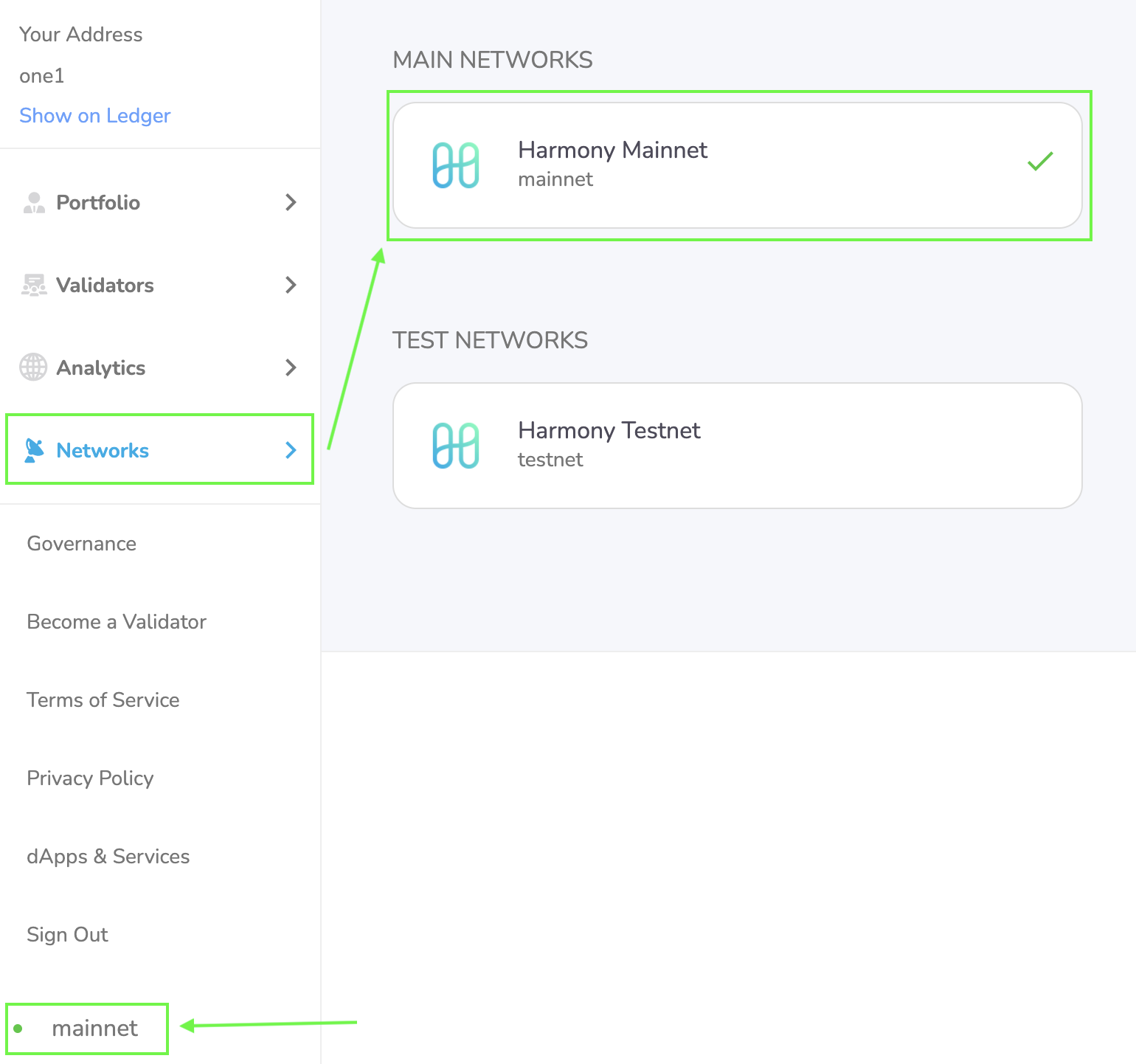
Task: Click the TEST NETWORKS heading
Action: (x=490, y=340)
